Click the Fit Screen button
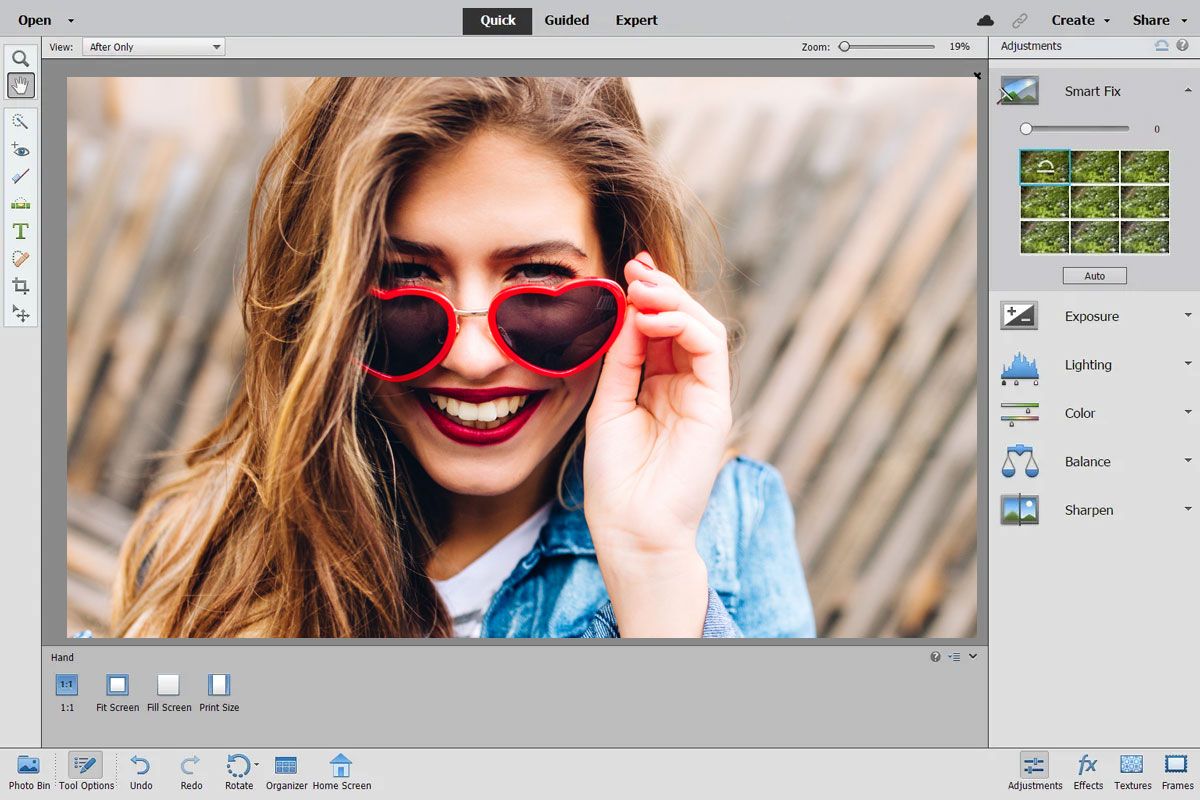 click(x=117, y=687)
